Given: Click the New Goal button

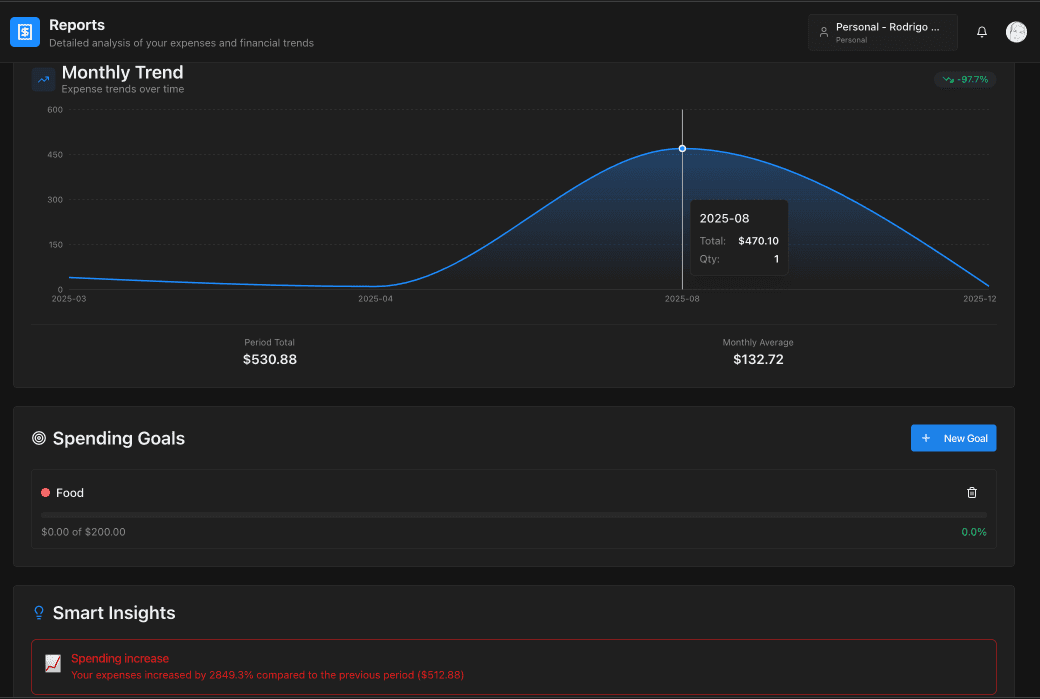Looking at the screenshot, I should 953,438.
